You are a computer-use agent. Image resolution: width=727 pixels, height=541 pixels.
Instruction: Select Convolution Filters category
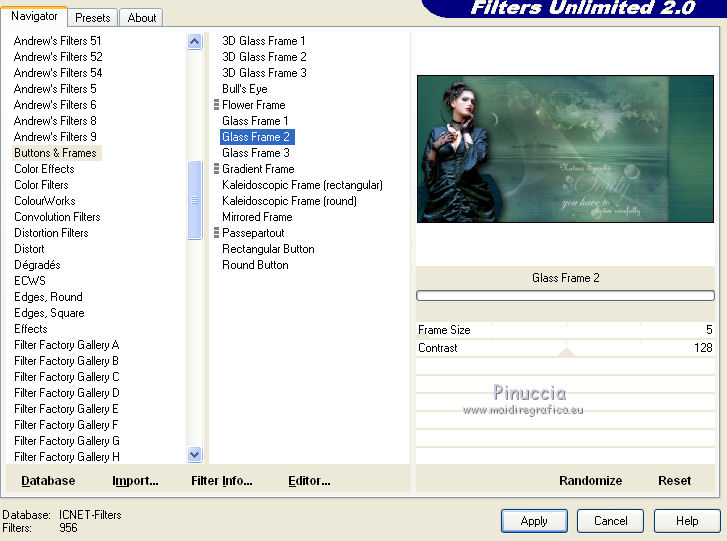[x=57, y=216]
